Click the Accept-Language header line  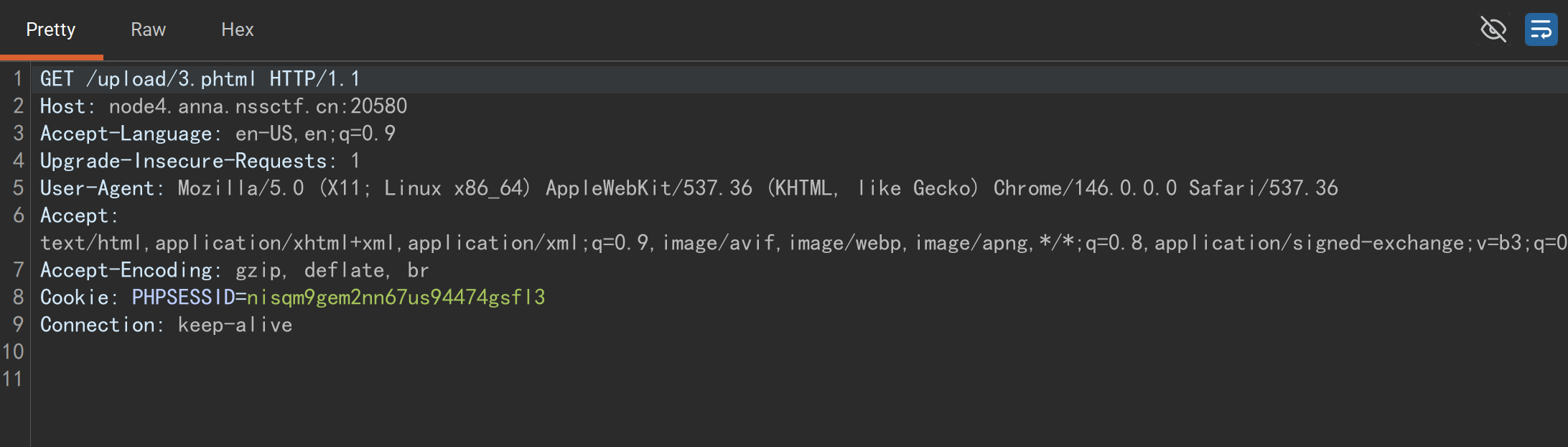[x=218, y=134]
